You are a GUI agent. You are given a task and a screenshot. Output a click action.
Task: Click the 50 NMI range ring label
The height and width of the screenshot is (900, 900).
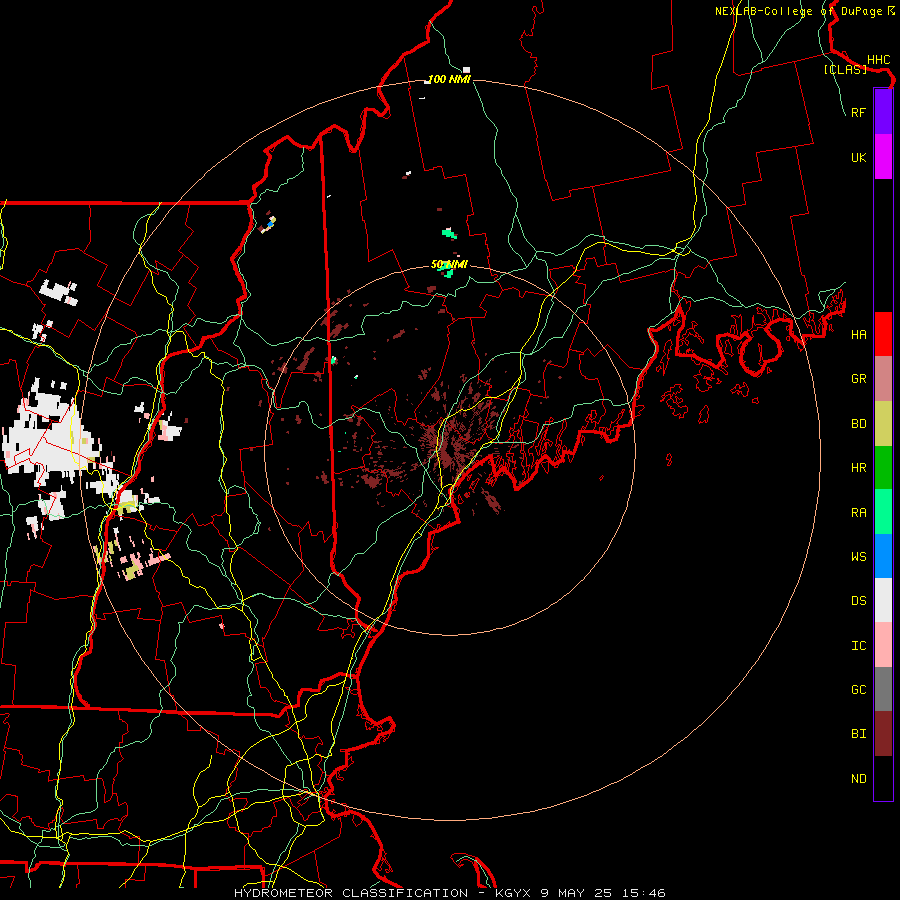click(449, 265)
